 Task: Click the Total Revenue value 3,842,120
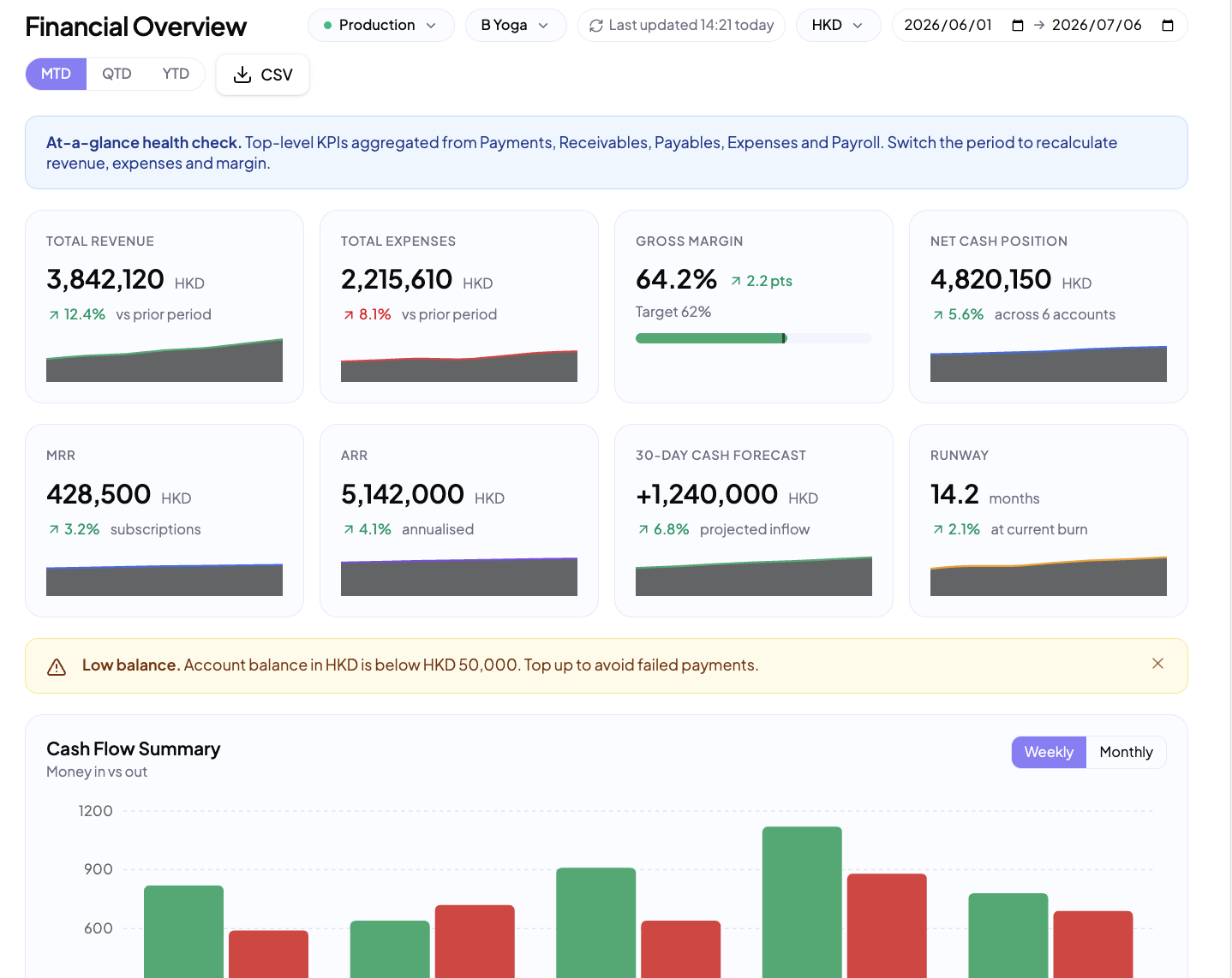click(x=105, y=279)
